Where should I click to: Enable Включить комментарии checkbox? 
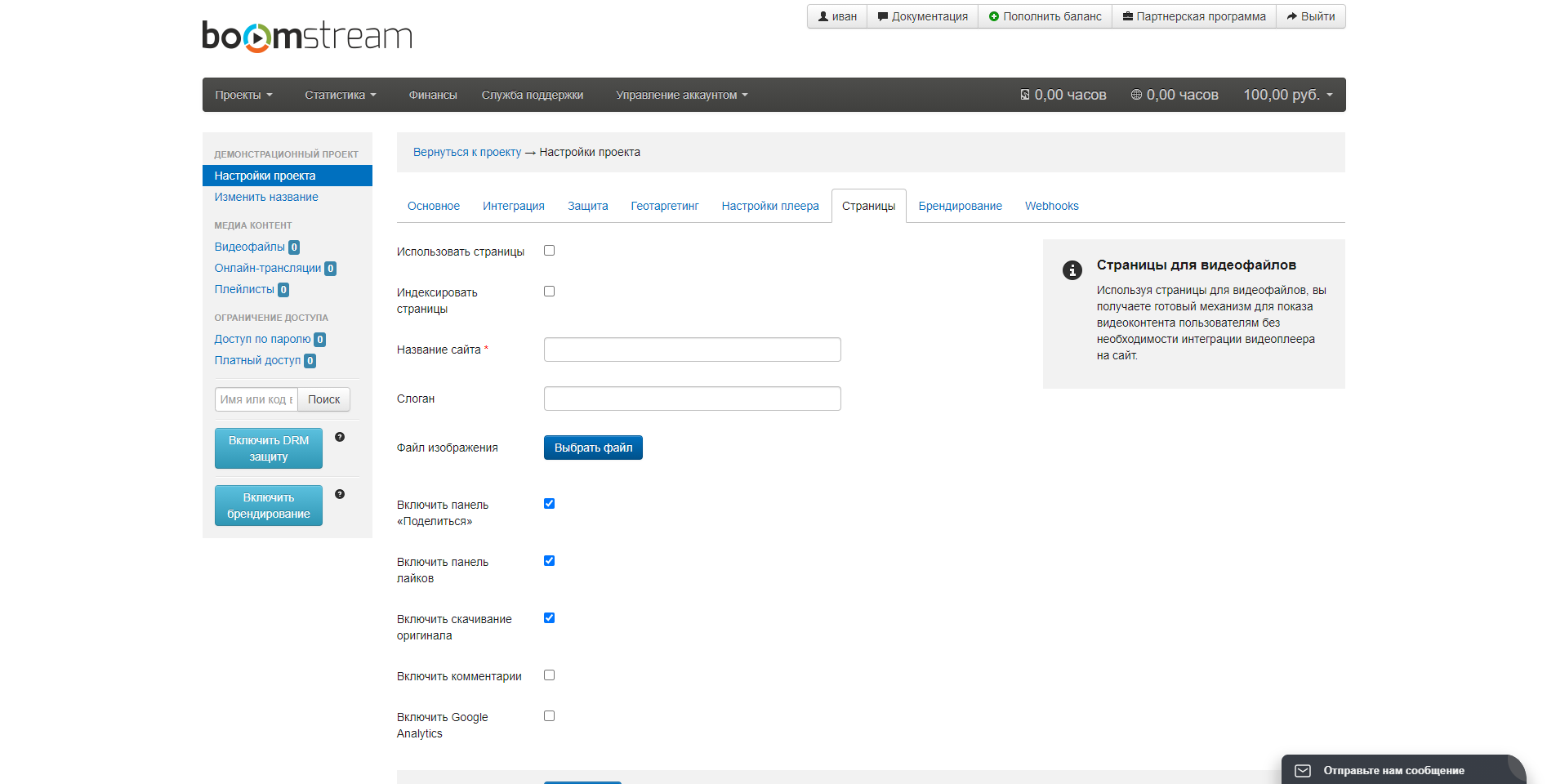tap(550, 675)
